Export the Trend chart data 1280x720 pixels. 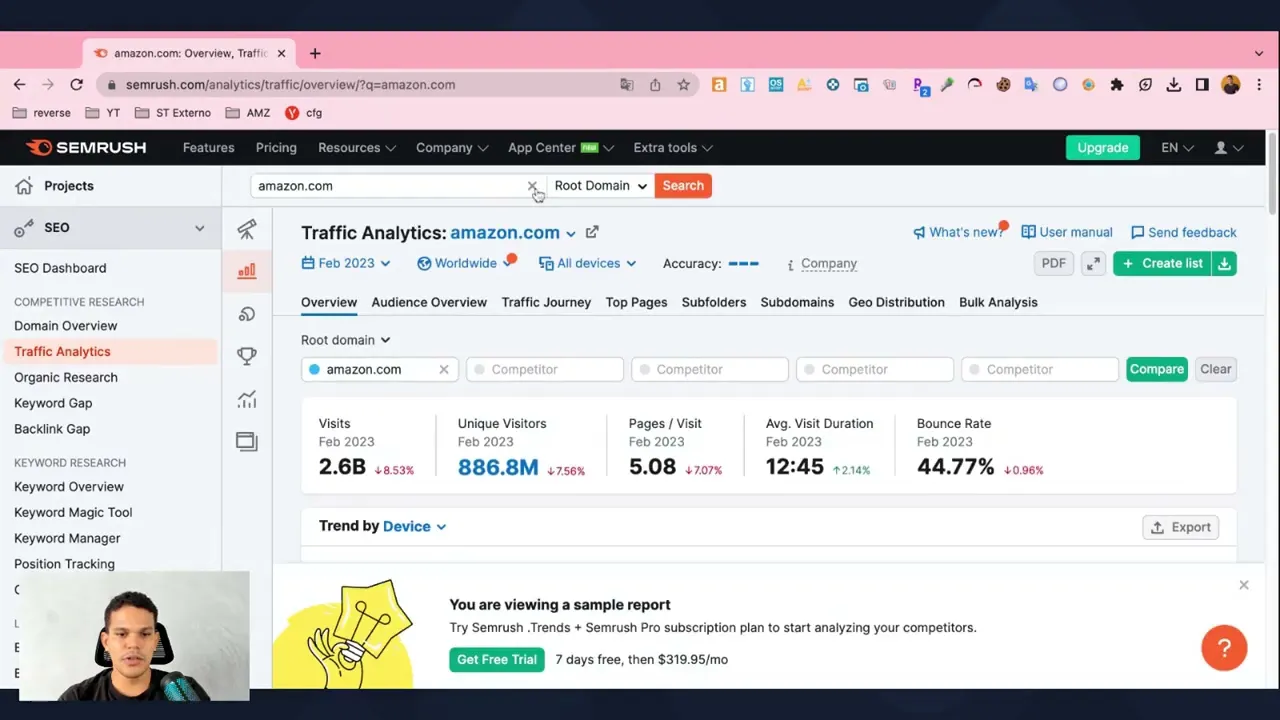[1181, 527]
